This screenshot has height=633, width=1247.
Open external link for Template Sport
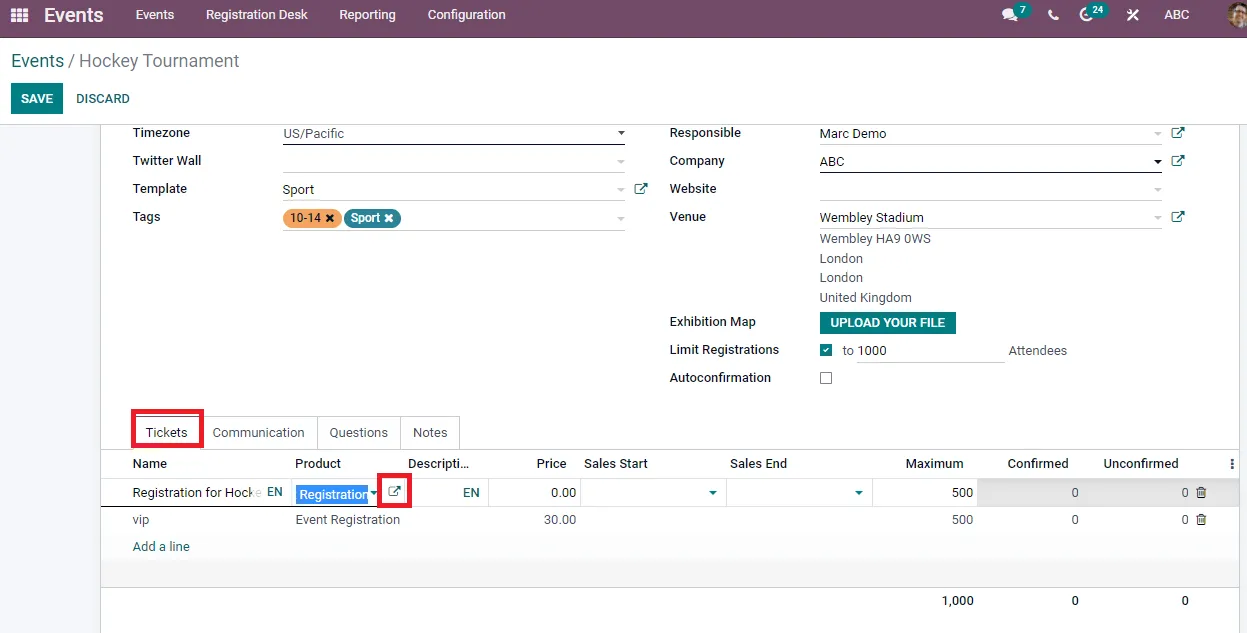[x=641, y=189]
